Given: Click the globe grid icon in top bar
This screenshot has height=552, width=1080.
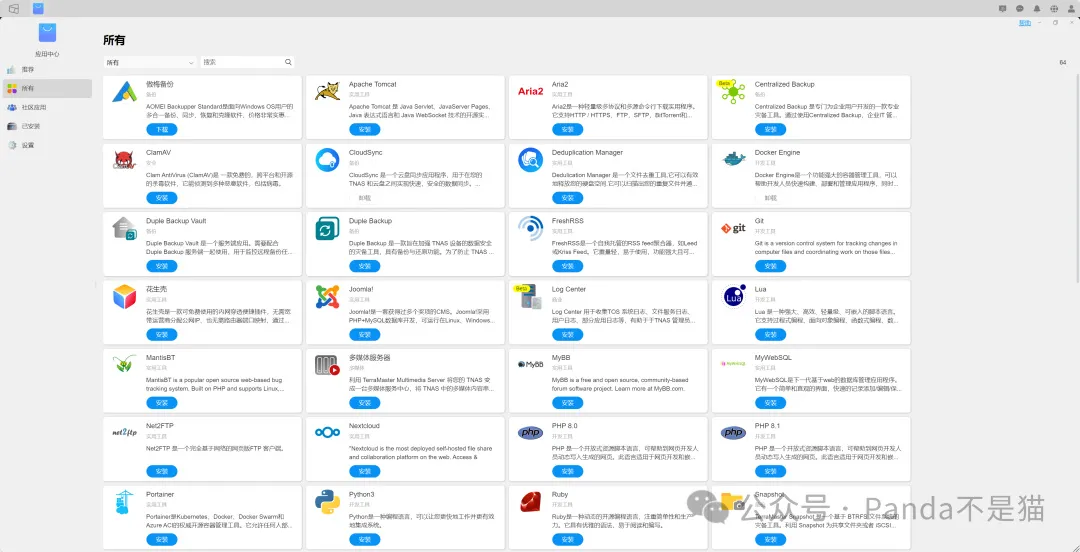Looking at the screenshot, I should 1055,8.
